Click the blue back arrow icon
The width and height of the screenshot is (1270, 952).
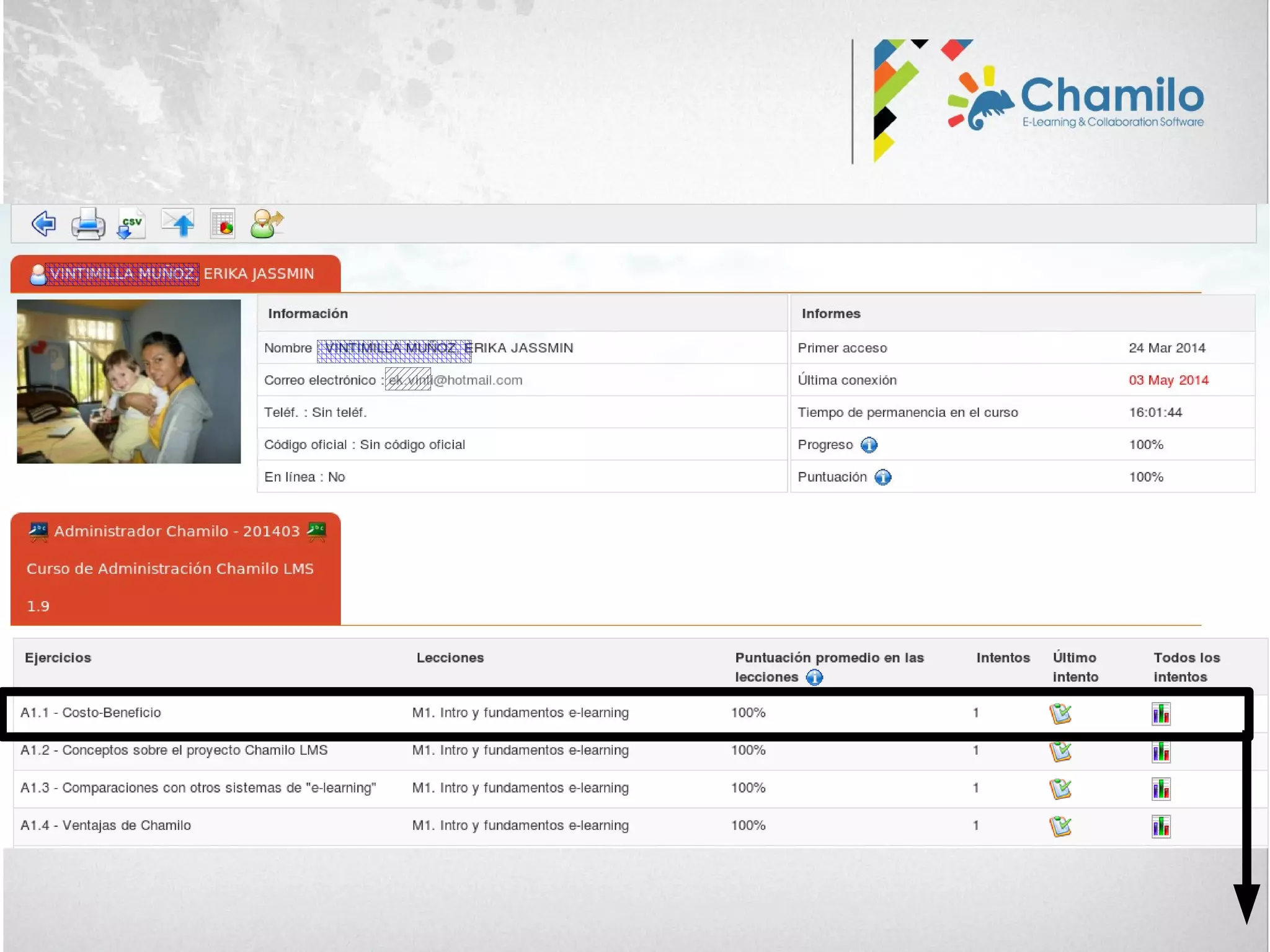43,223
